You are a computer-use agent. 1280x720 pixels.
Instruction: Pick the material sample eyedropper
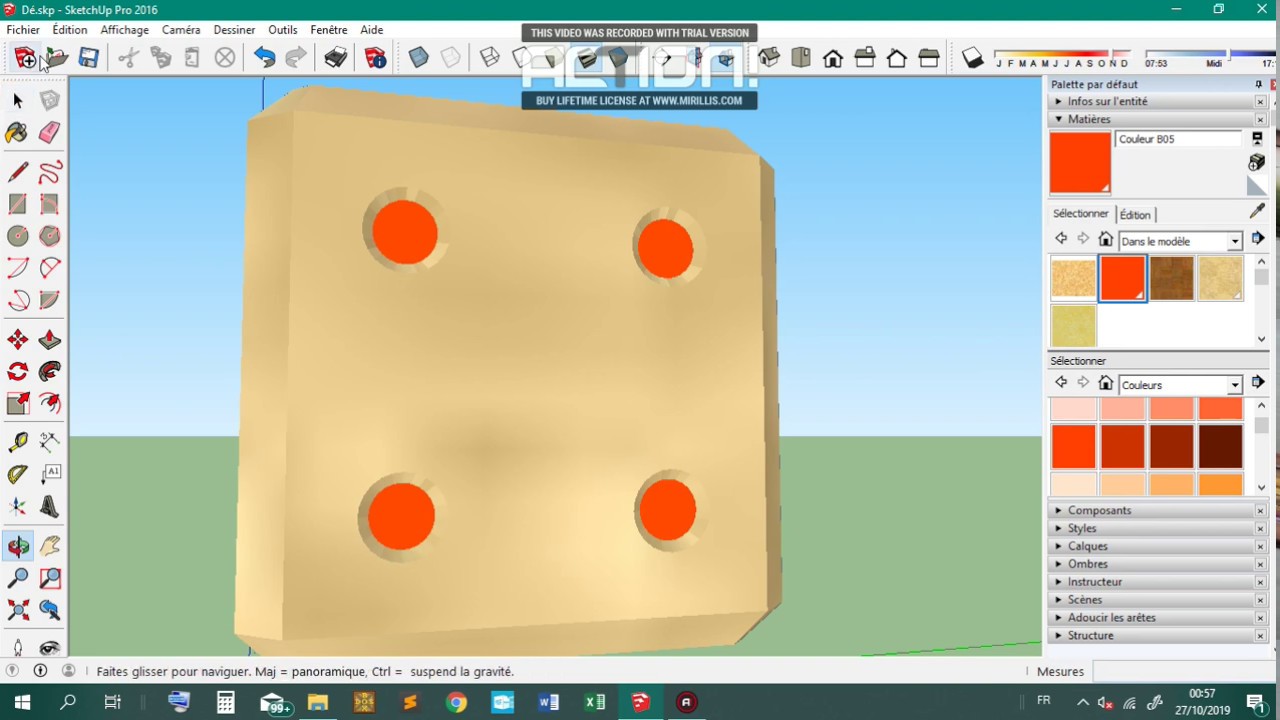click(x=1257, y=212)
